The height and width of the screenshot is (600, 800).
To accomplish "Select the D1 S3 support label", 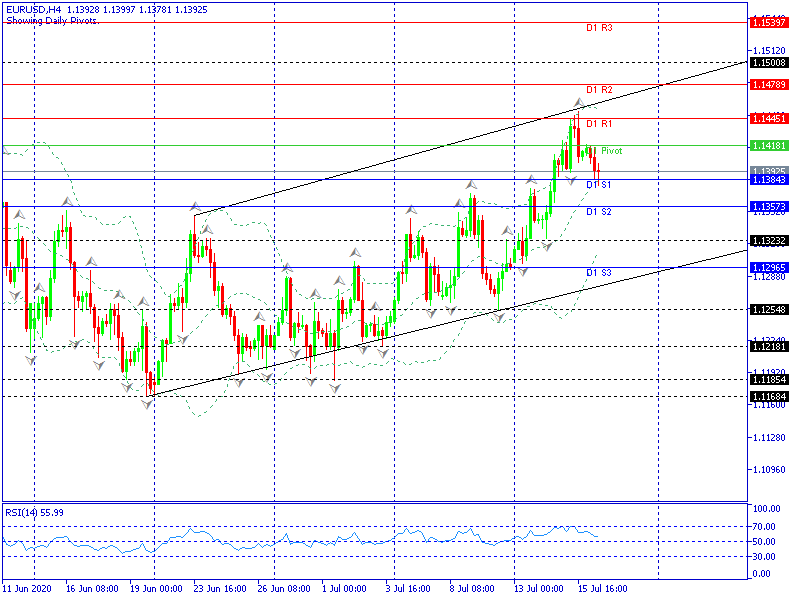I will [599, 273].
